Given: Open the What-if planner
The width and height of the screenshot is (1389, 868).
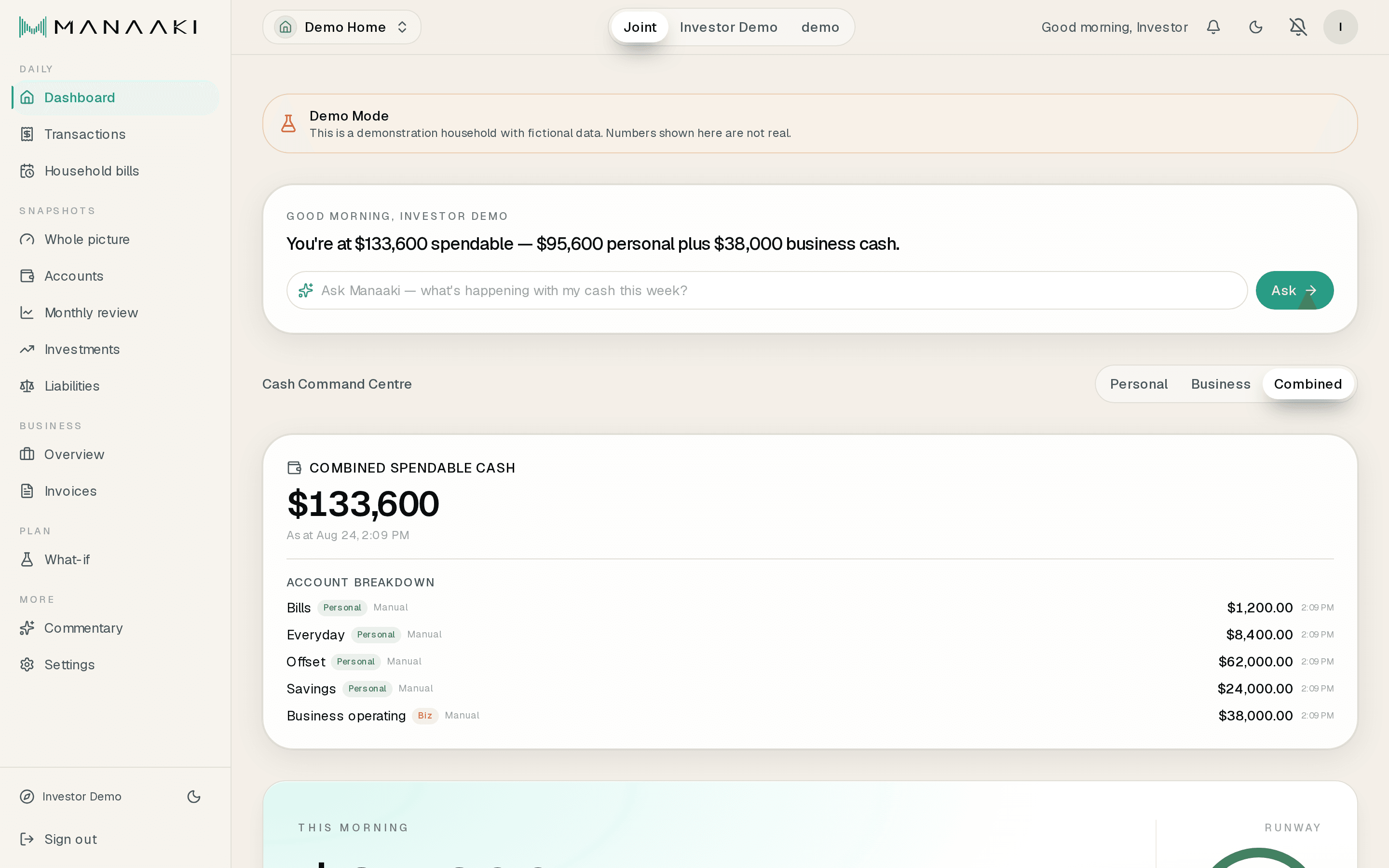Looking at the screenshot, I should [x=115, y=560].
